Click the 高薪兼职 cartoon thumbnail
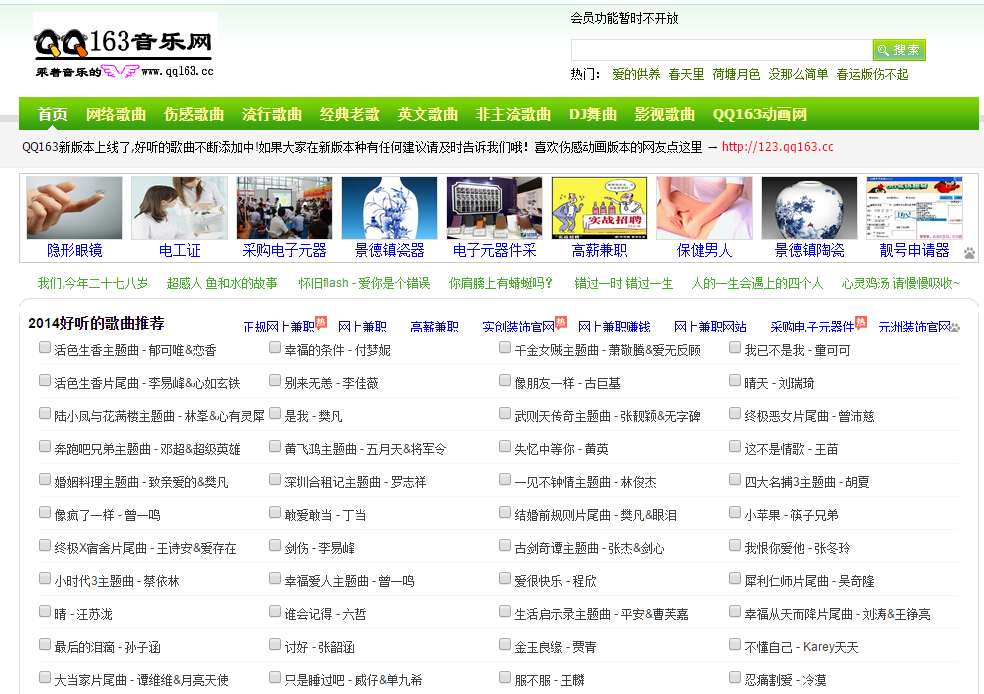Viewport: 984px width, 694px height. coord(599,208)
